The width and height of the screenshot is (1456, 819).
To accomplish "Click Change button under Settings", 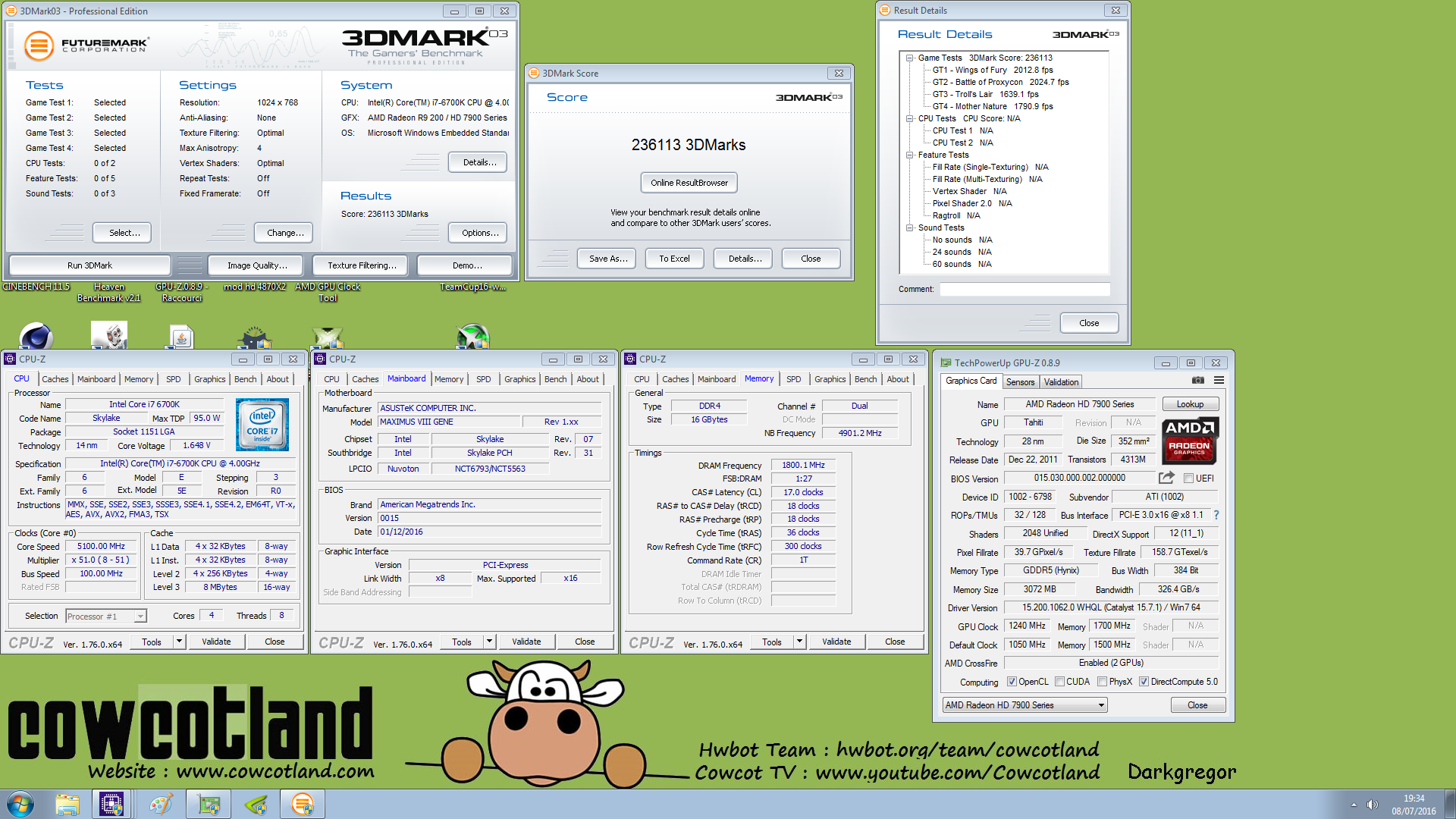I will [285, 233].
